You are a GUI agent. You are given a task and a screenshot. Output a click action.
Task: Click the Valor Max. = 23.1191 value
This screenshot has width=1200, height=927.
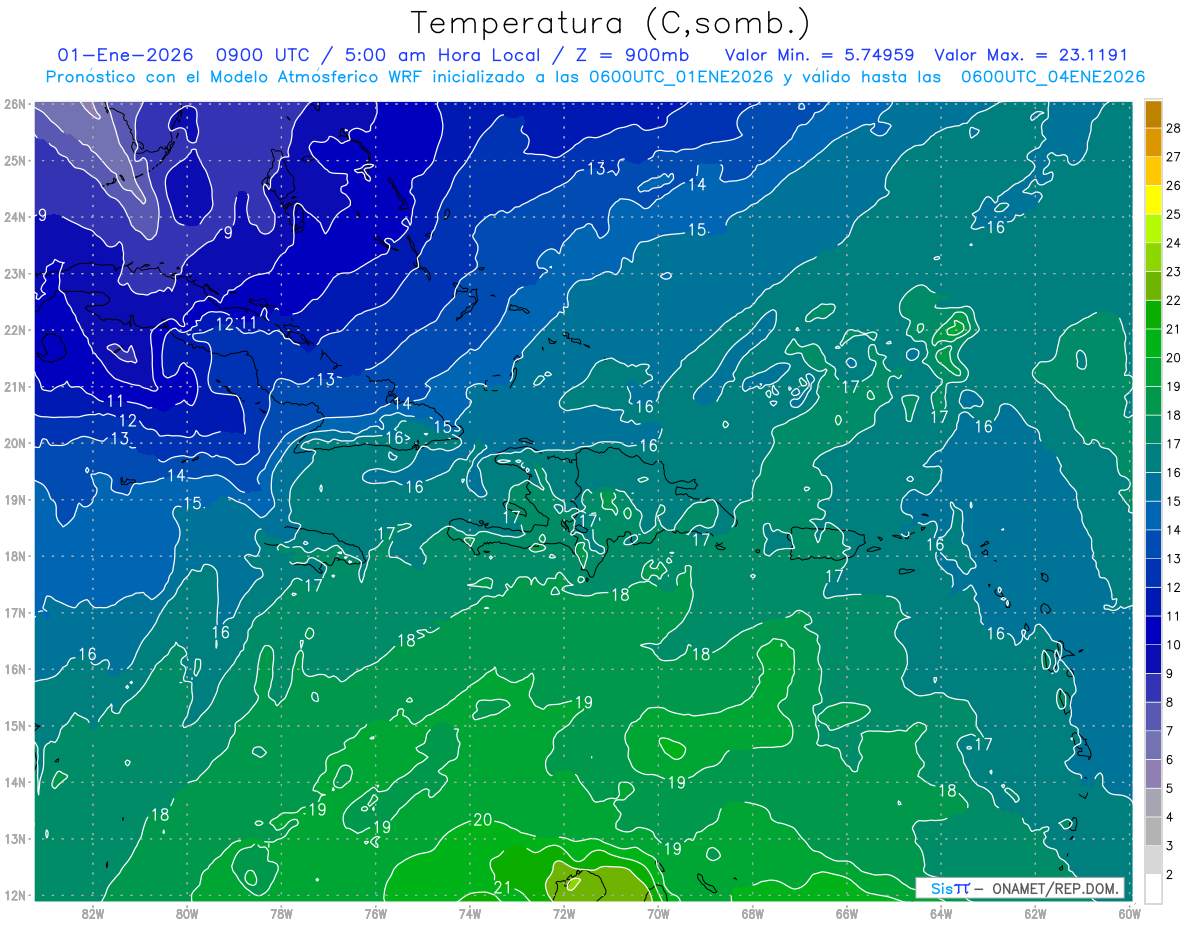coord(1031,55)
